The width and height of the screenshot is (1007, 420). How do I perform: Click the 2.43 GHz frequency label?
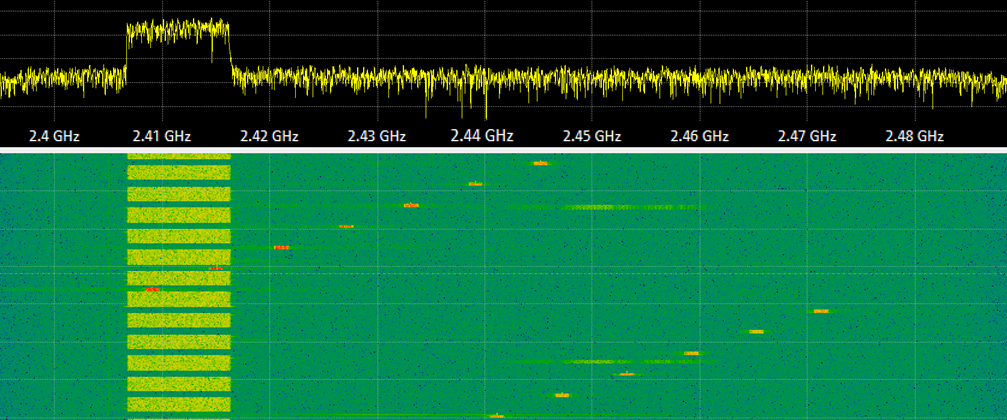point(377,136)
